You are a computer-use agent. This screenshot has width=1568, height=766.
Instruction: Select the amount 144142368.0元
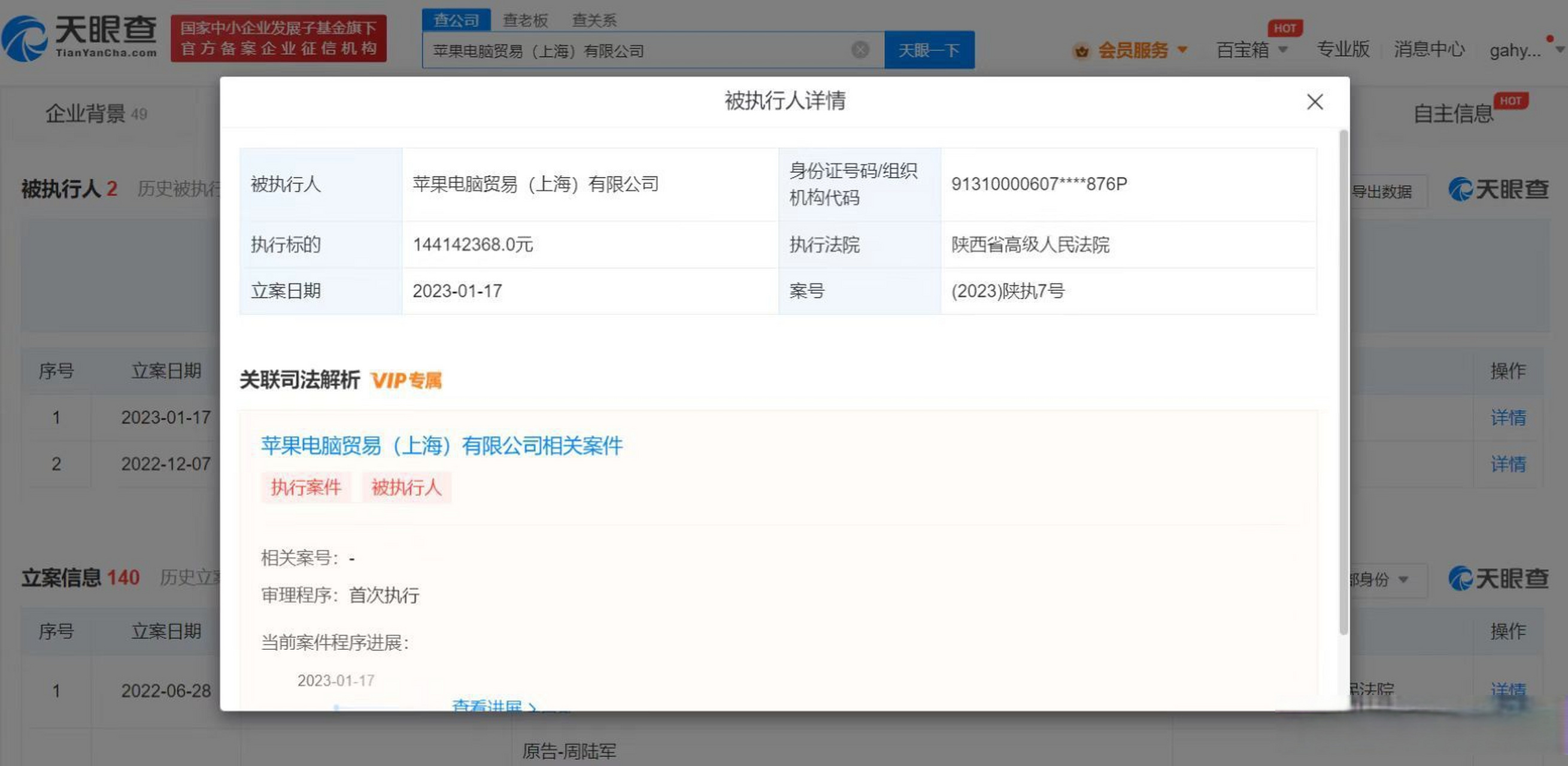point(473,245)
